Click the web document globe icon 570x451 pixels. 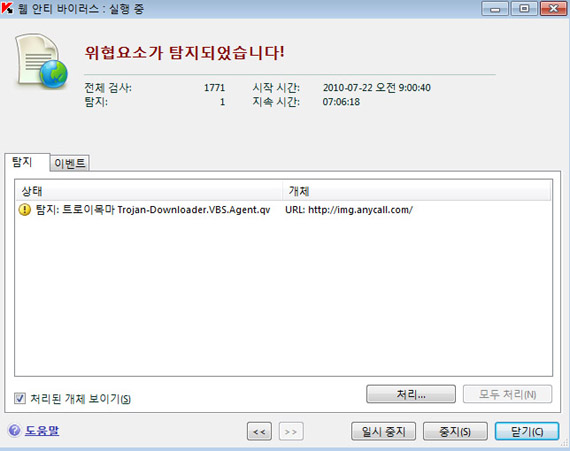41,61
